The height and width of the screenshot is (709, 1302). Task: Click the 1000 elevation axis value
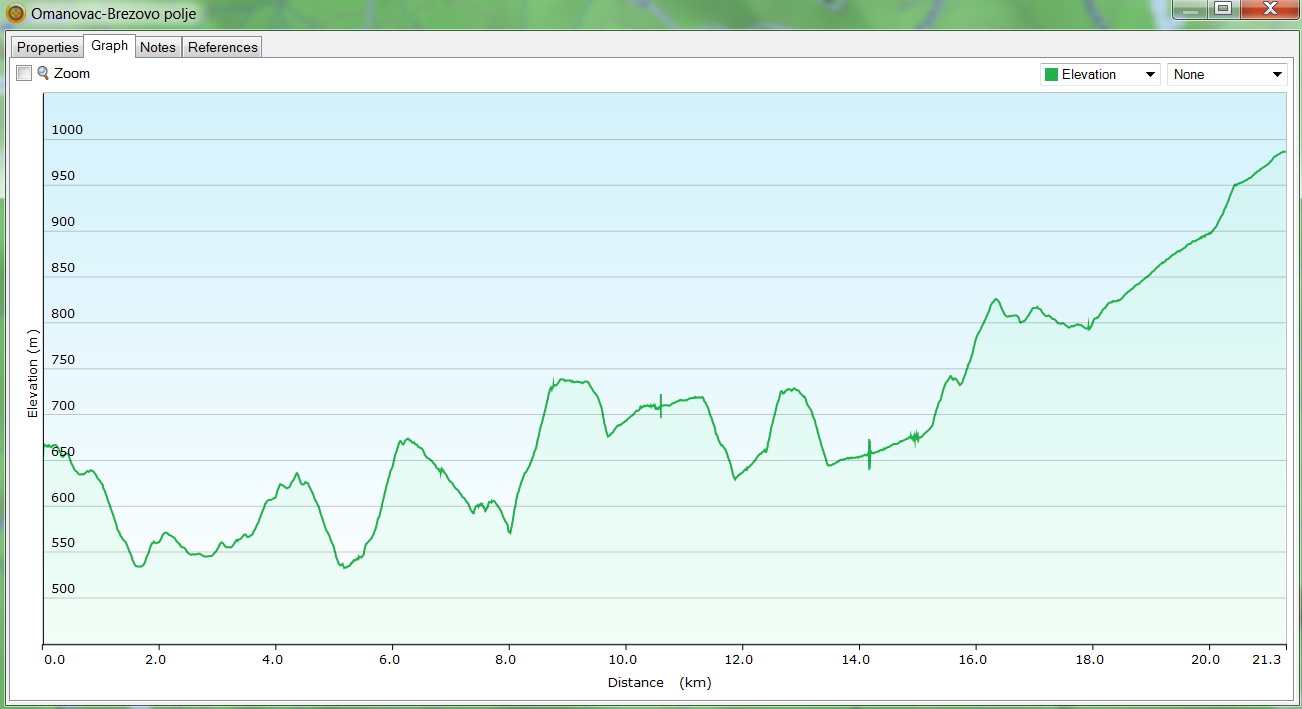pos(67,130)
